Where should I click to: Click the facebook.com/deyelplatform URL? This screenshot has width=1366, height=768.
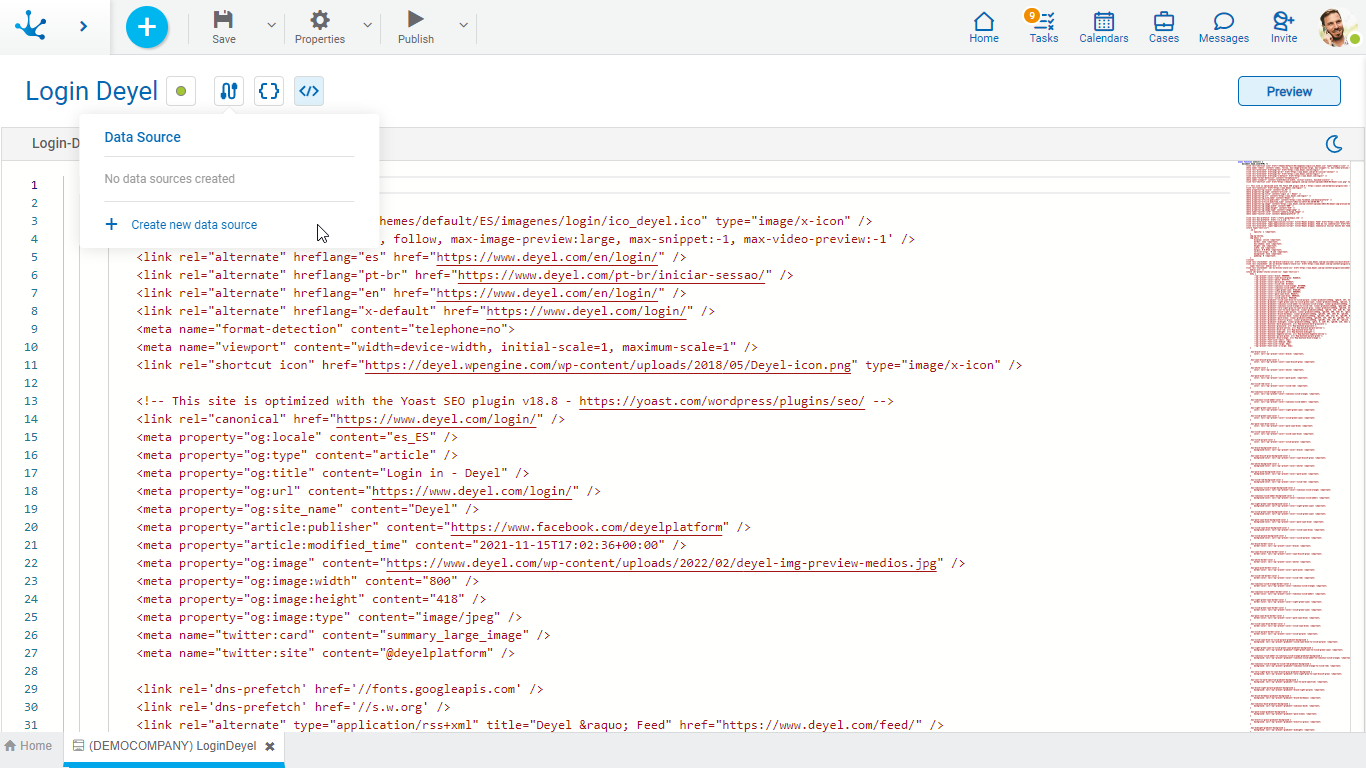click(589, 527)
